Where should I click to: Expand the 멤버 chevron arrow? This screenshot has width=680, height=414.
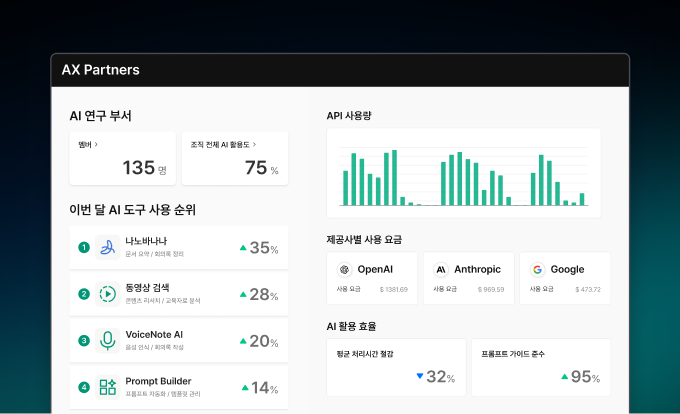tap(96, 144)
